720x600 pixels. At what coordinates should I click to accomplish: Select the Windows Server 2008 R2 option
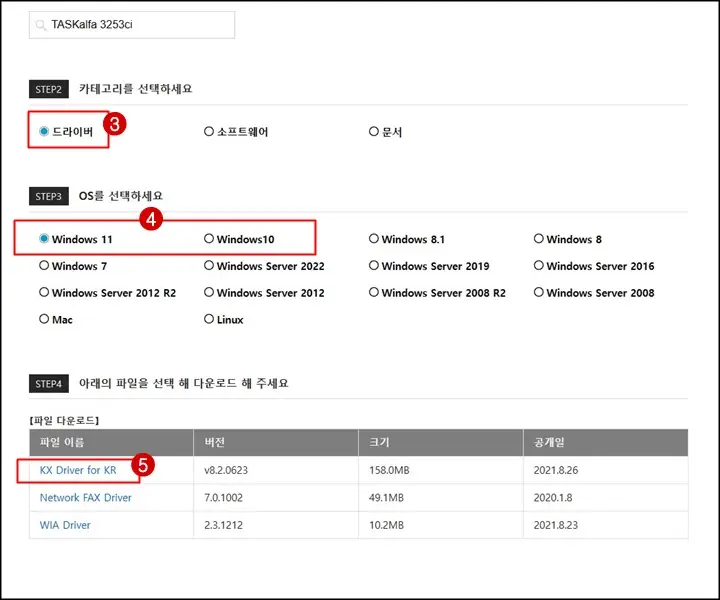tap(374, 292)
